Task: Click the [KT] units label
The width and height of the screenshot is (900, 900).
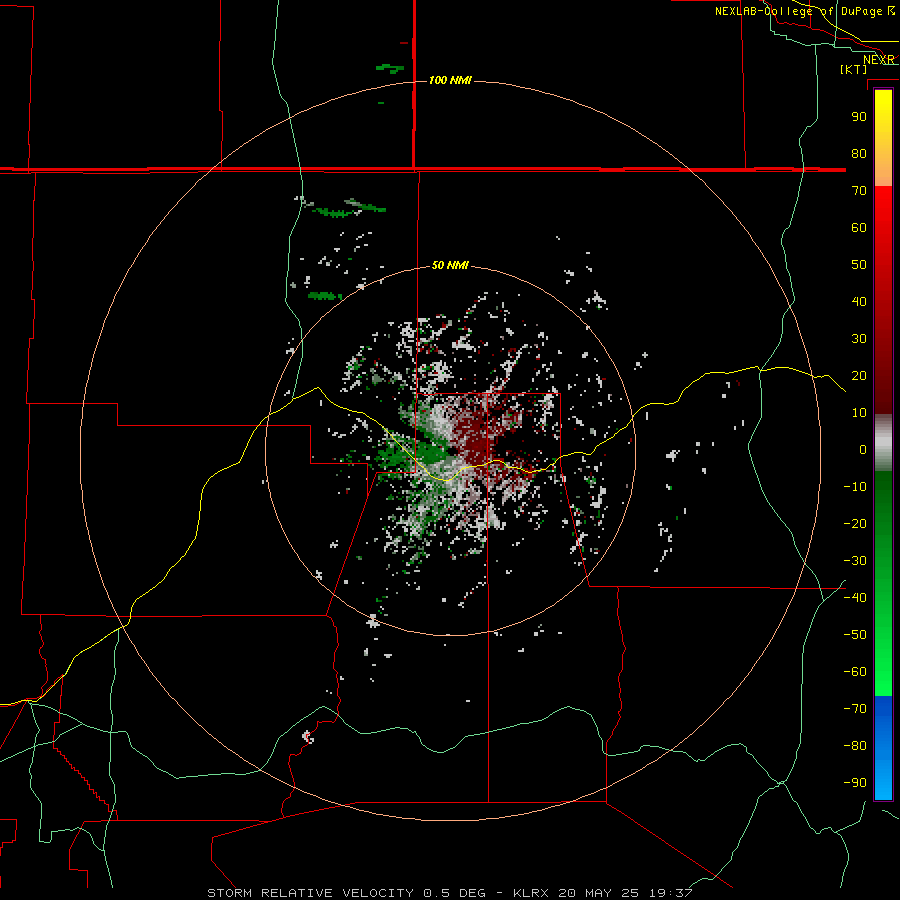Action: tap(854, 69)
